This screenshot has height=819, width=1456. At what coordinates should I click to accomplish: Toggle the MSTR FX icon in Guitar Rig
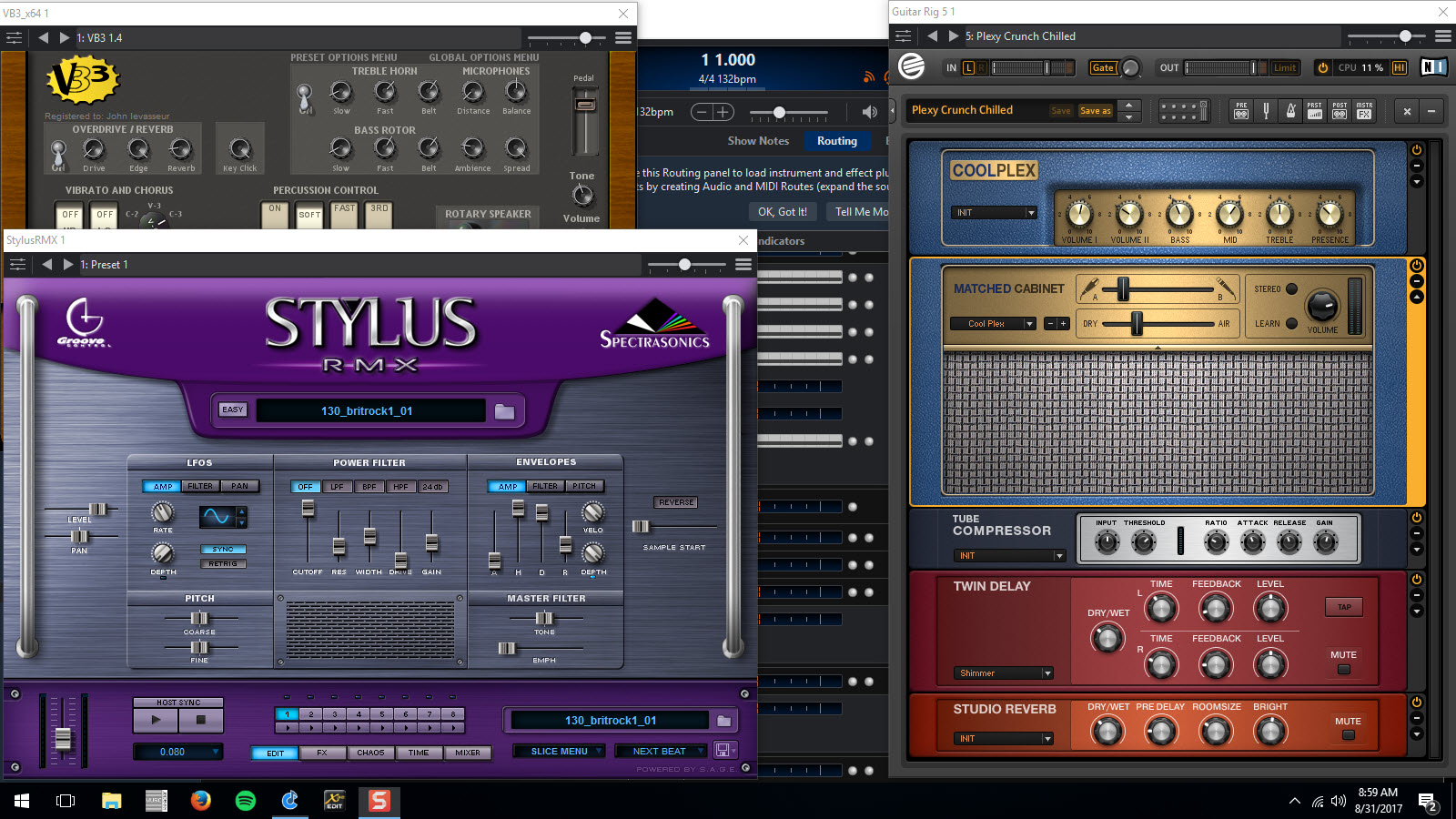tap(1364, 111)
